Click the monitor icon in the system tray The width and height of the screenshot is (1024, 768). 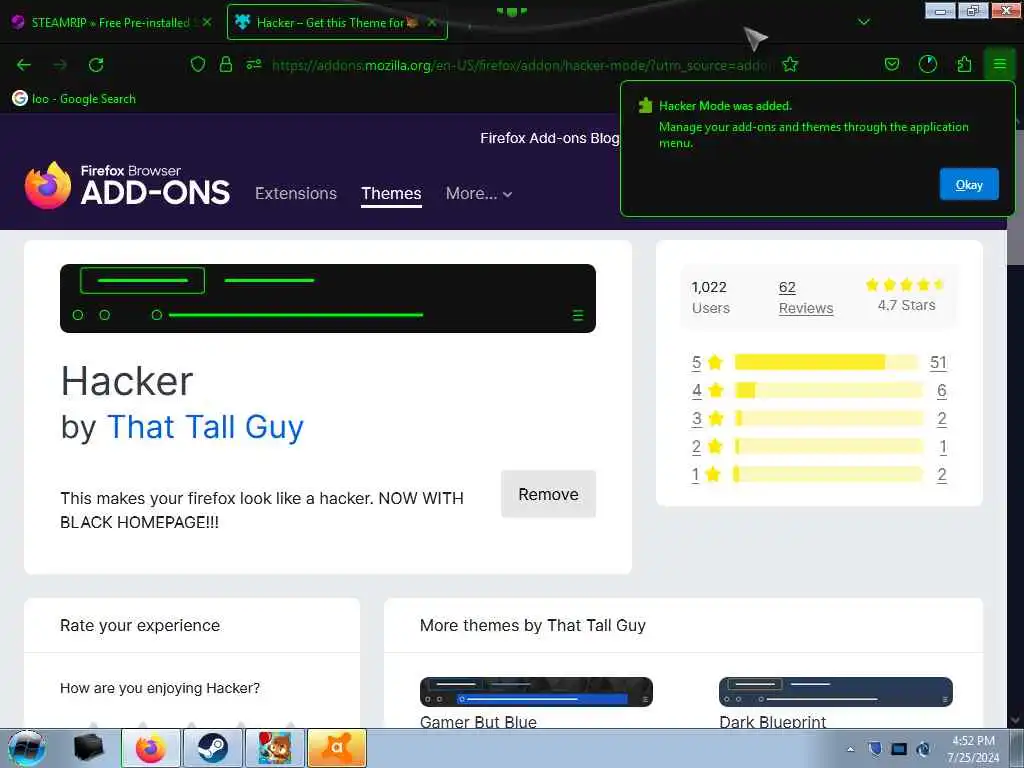click(x=899, y=749)
